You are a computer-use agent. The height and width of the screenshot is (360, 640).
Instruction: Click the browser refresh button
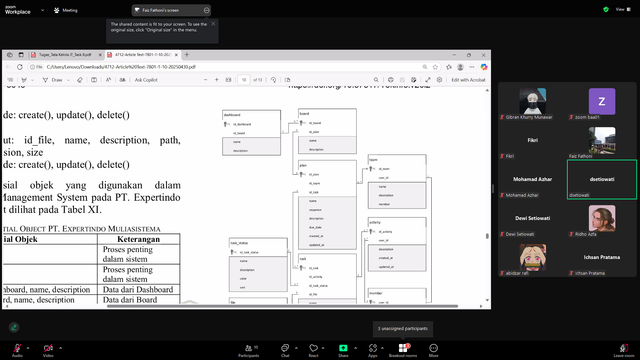(20, 67)
